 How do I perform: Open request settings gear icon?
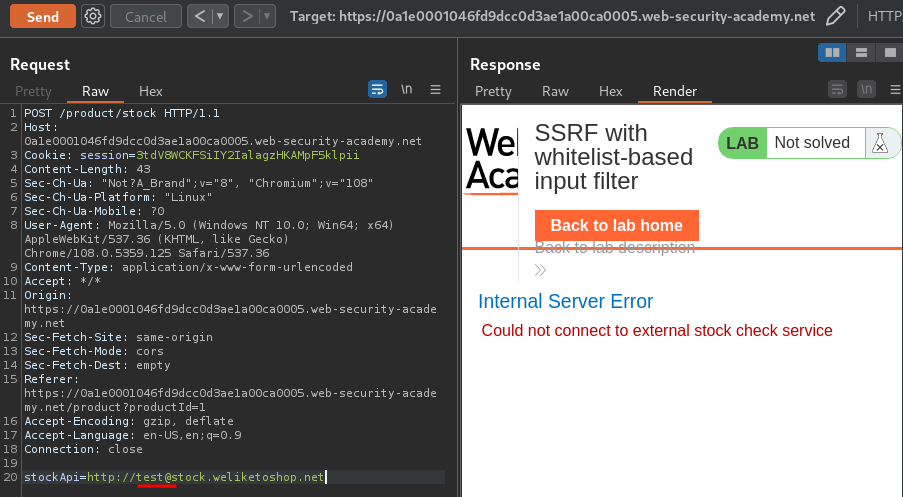click(93, 16)
